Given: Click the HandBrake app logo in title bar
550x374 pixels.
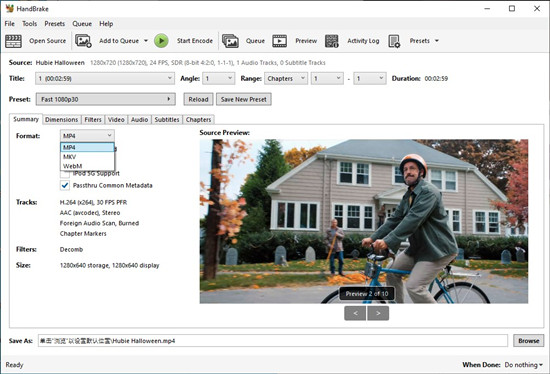Looking at the screenshot, I should (9, 8).
